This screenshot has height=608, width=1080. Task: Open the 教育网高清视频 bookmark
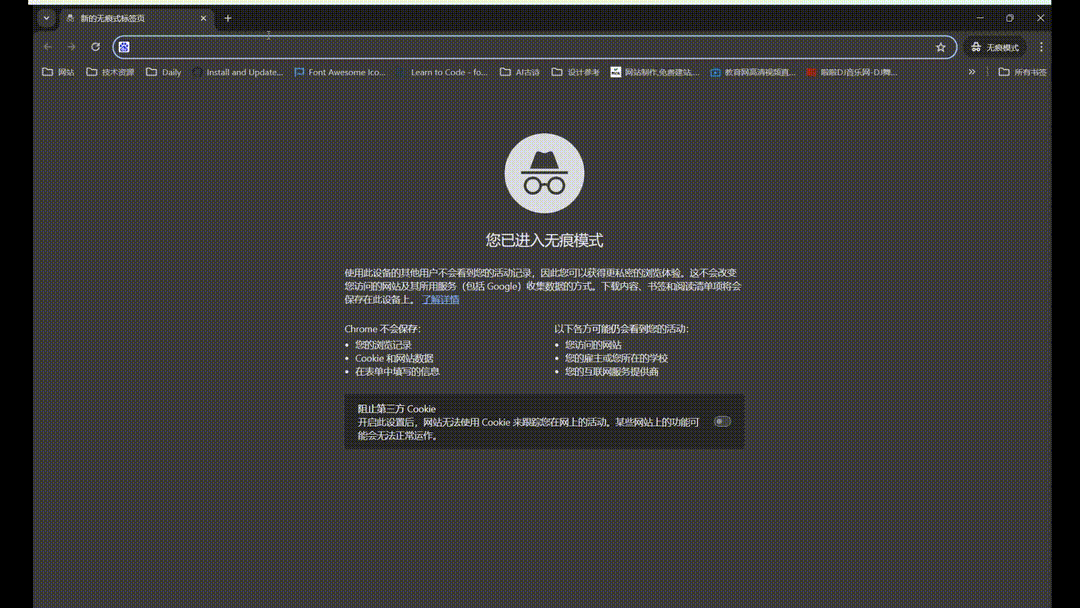753,72
